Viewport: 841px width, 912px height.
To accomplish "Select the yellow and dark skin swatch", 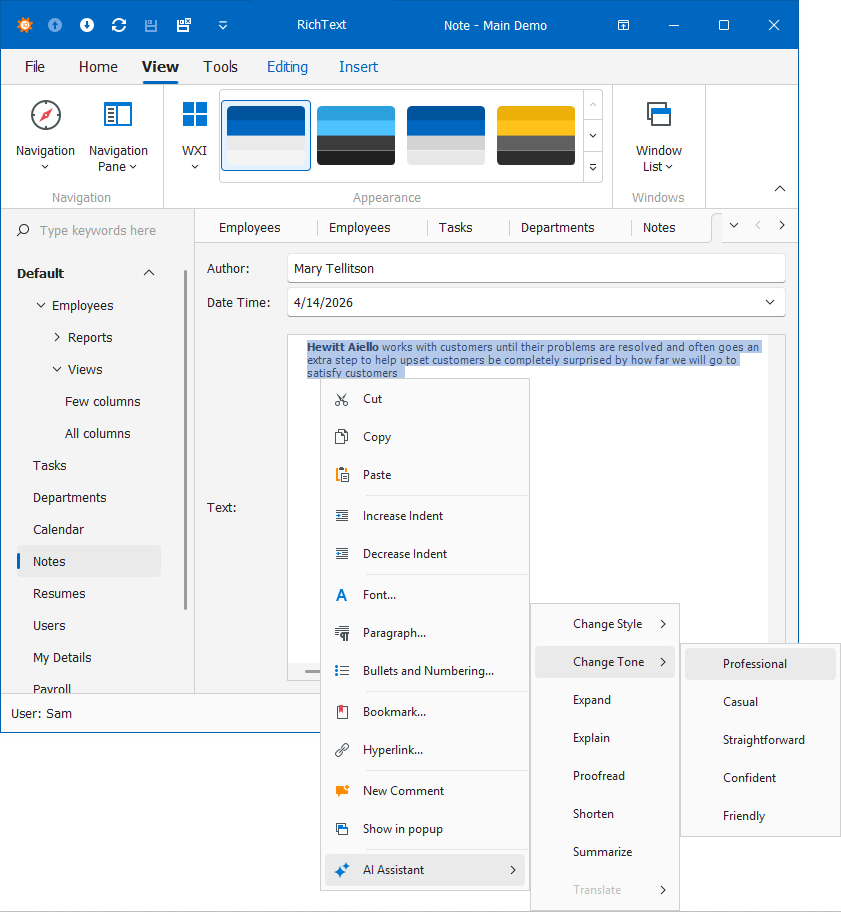I will point(536,136).
